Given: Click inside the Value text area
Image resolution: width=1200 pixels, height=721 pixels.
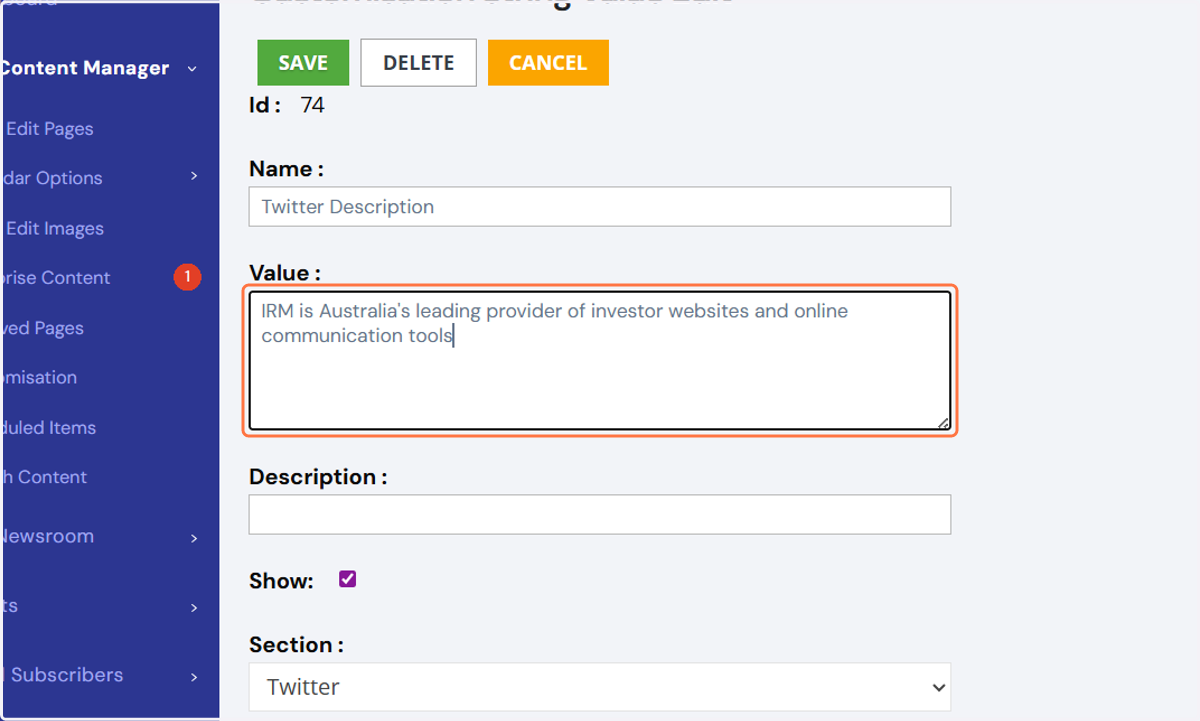Looking at the screenshot, I should [x=600, y=361].
